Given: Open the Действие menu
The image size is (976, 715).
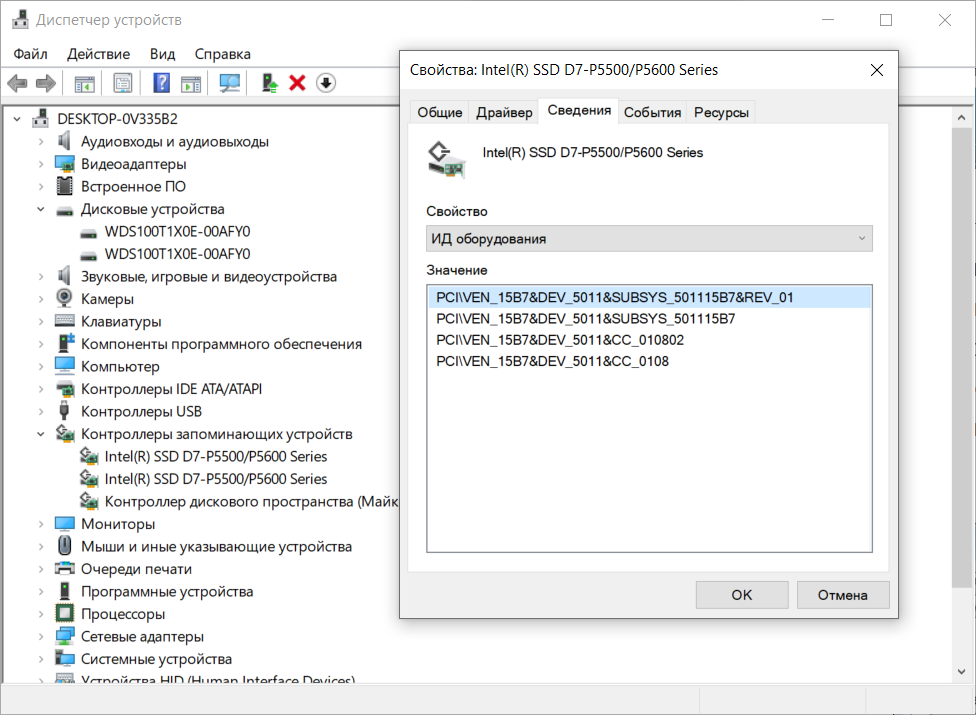Looking at the screenshot, I should tap(98, 54).
